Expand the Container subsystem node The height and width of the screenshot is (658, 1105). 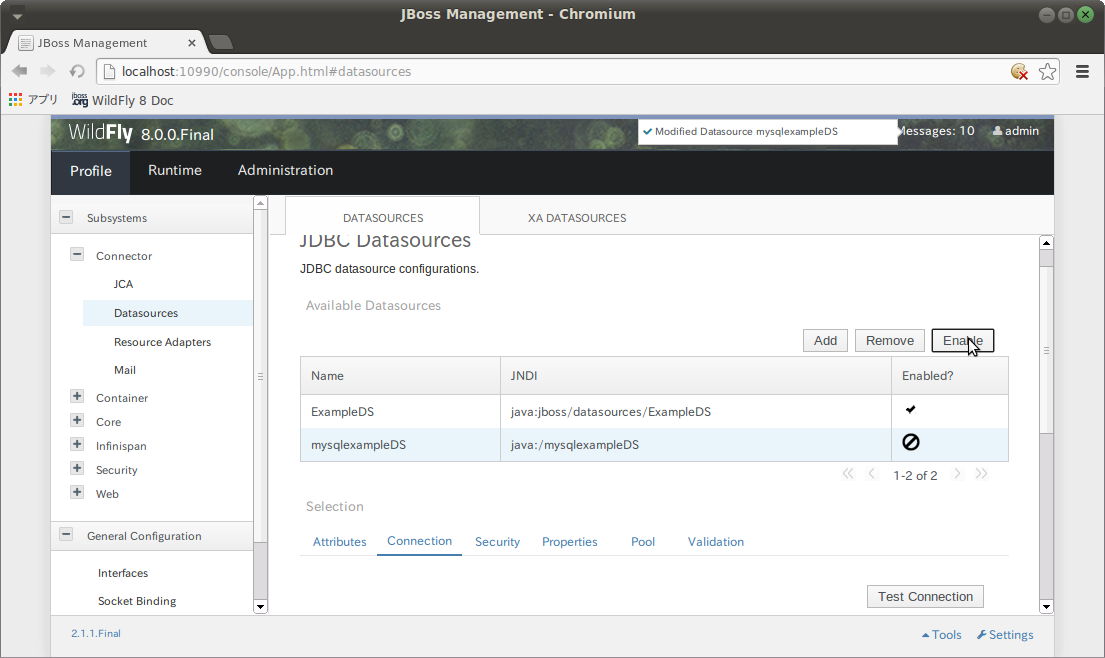click(x=77, y=396)
